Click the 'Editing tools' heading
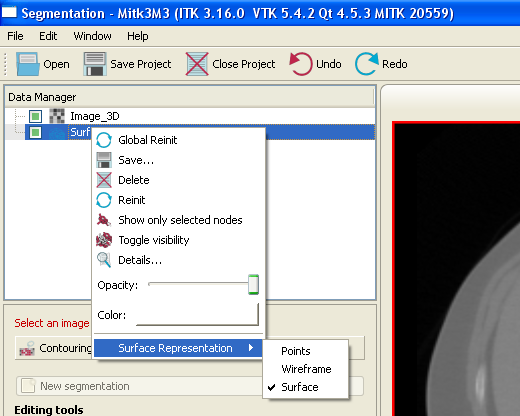The image size is (520, 416). click(49, 410)
